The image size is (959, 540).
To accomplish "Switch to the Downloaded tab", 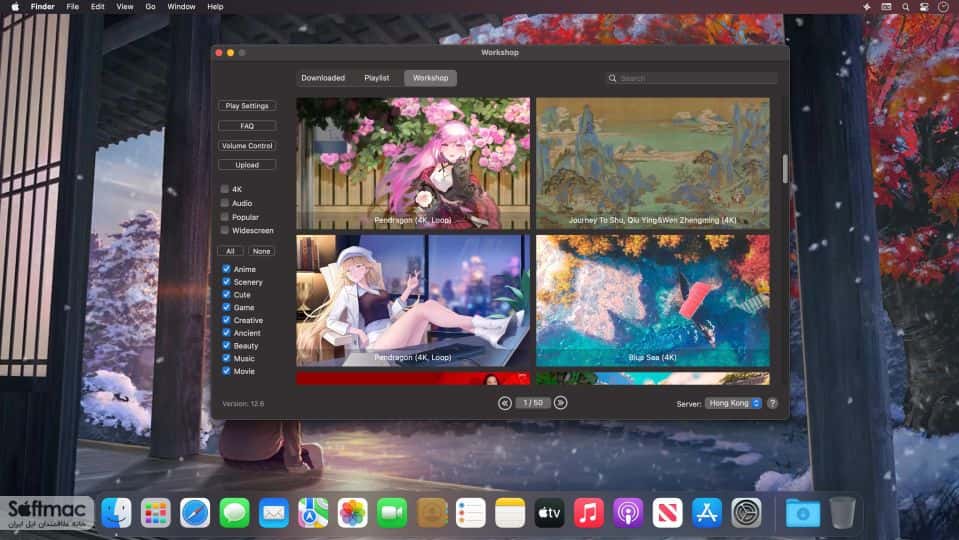I will (323, 78).
